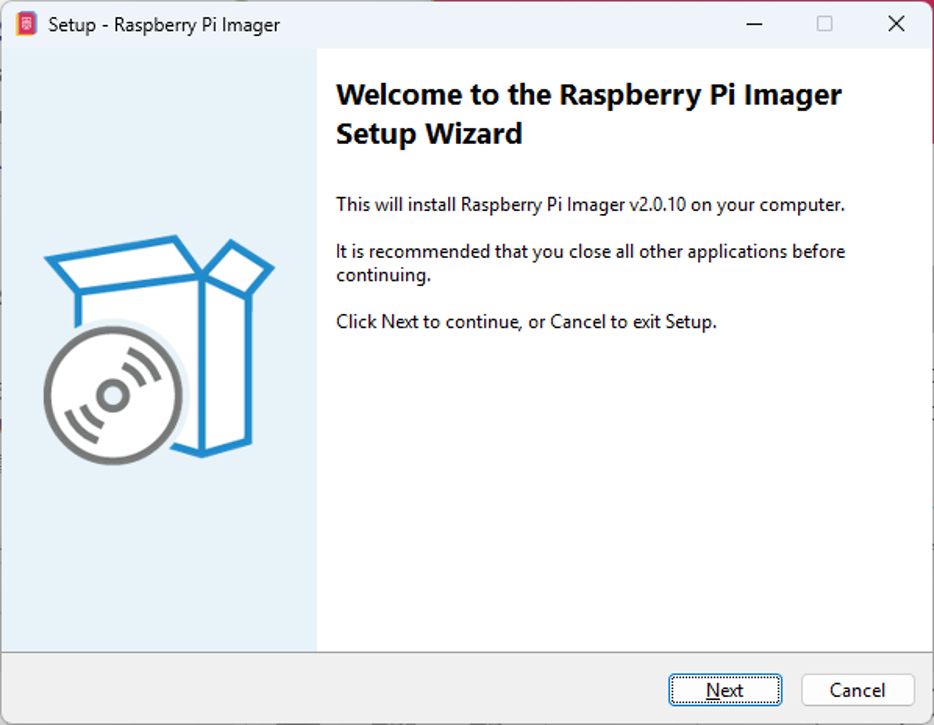Click the text "Click Next to continue, or Cancel to exit Setup."
934x725 pixels.
click(526, 322)
